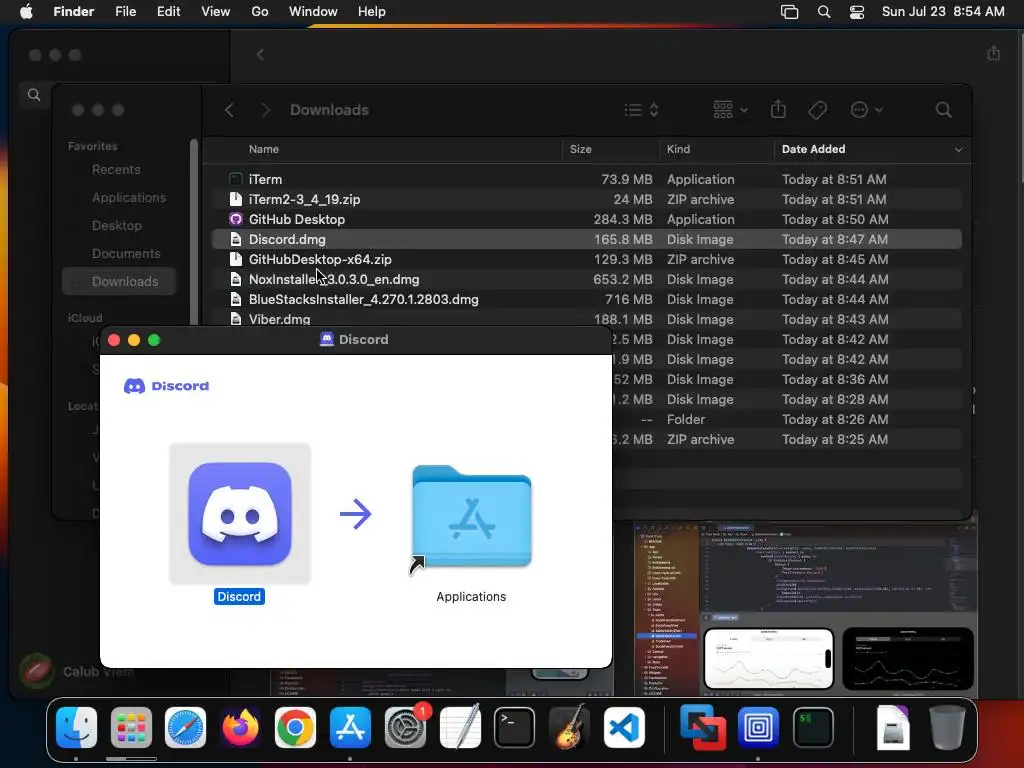
Task: Sort files by the Kind column
Action: tap(678, 150)
